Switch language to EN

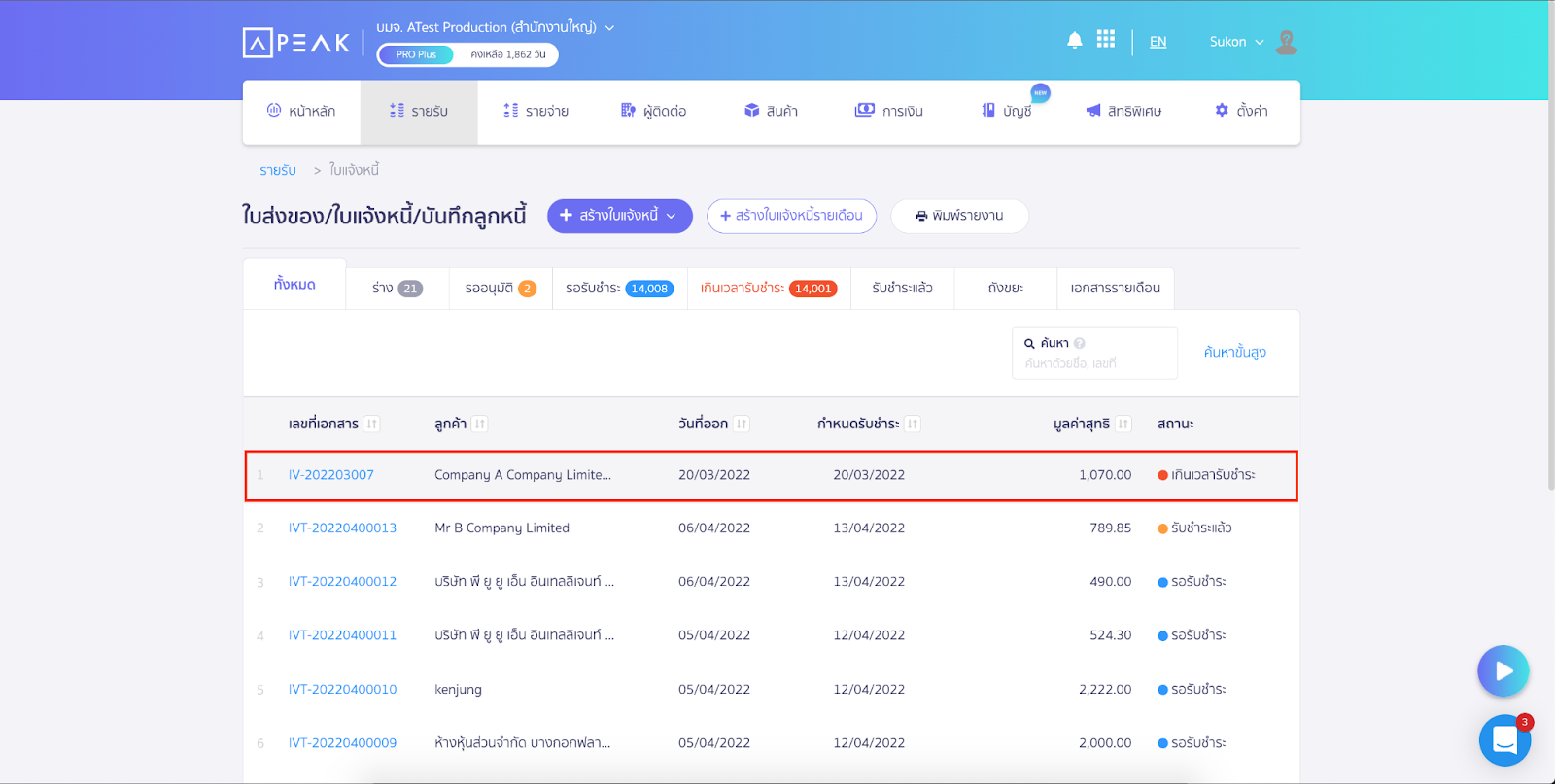1158,42
